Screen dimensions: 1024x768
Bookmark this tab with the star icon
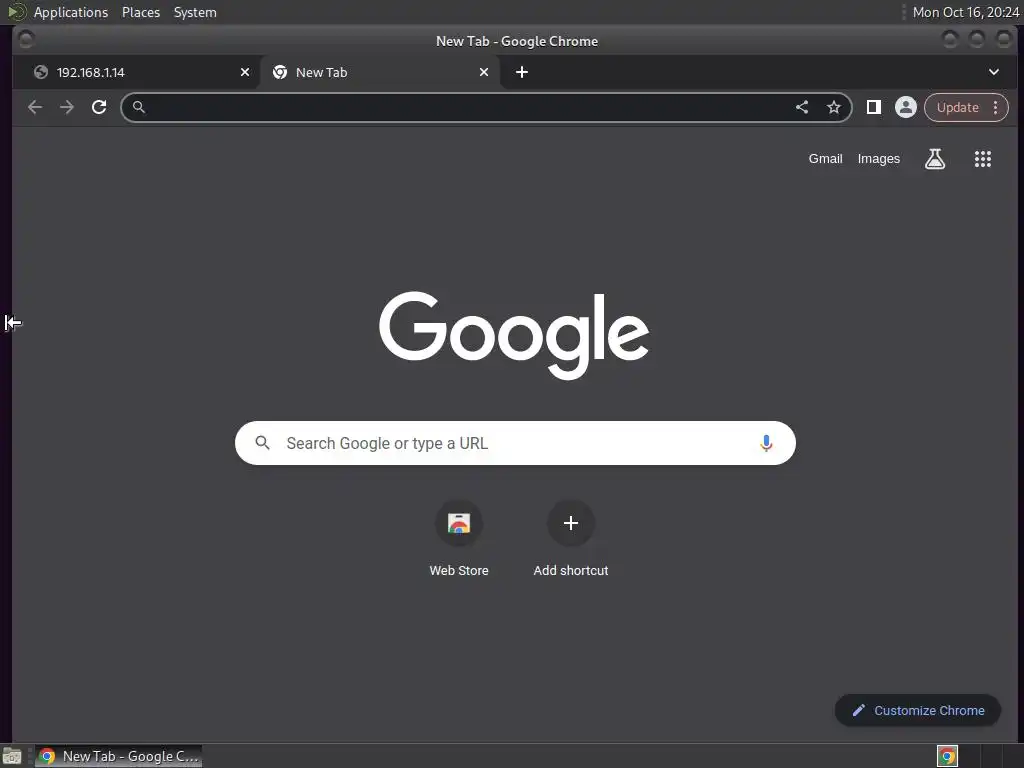tap(834, 107)
